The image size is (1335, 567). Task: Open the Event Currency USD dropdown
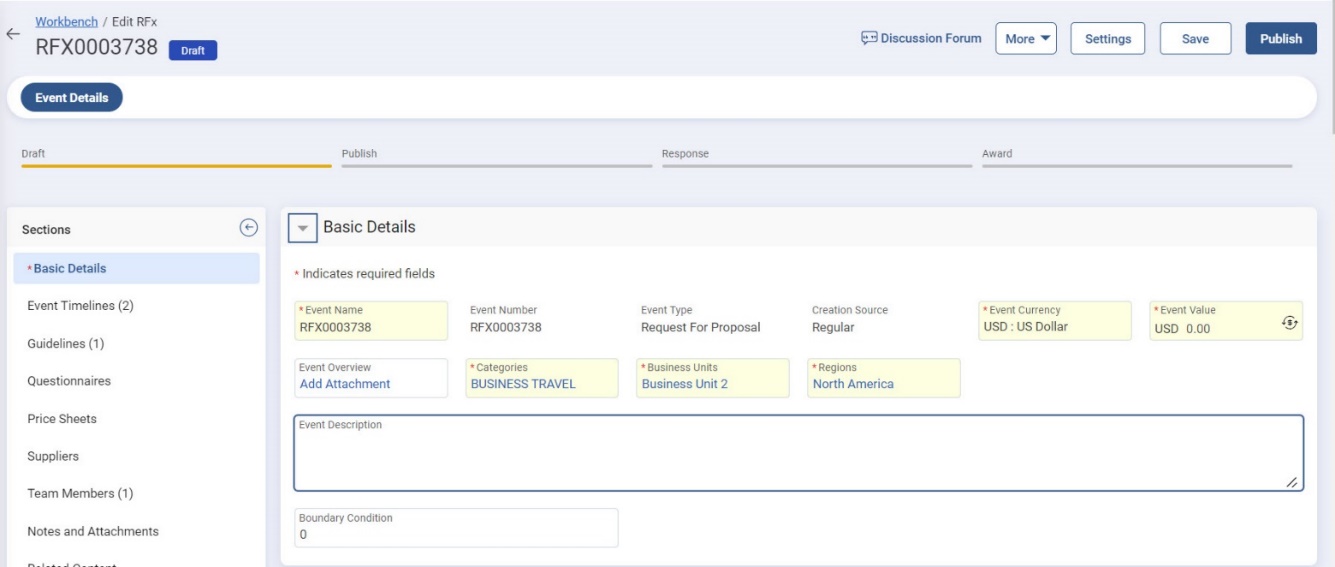1054,327
